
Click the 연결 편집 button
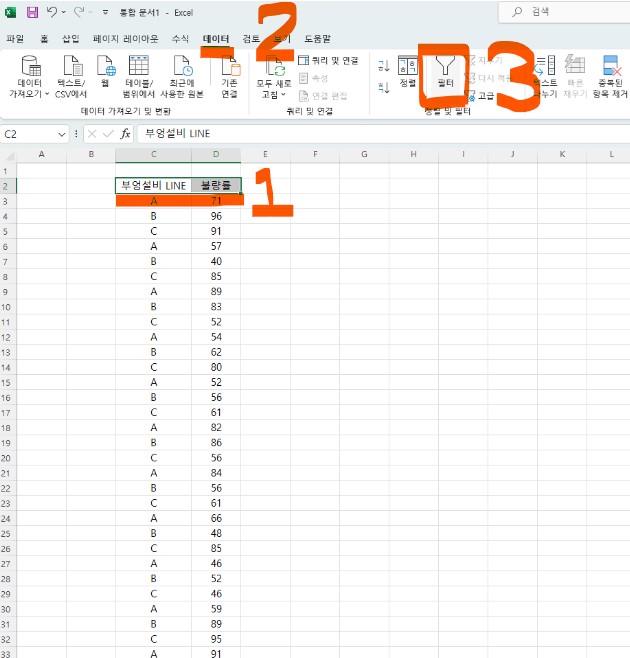tap(323, 96)
